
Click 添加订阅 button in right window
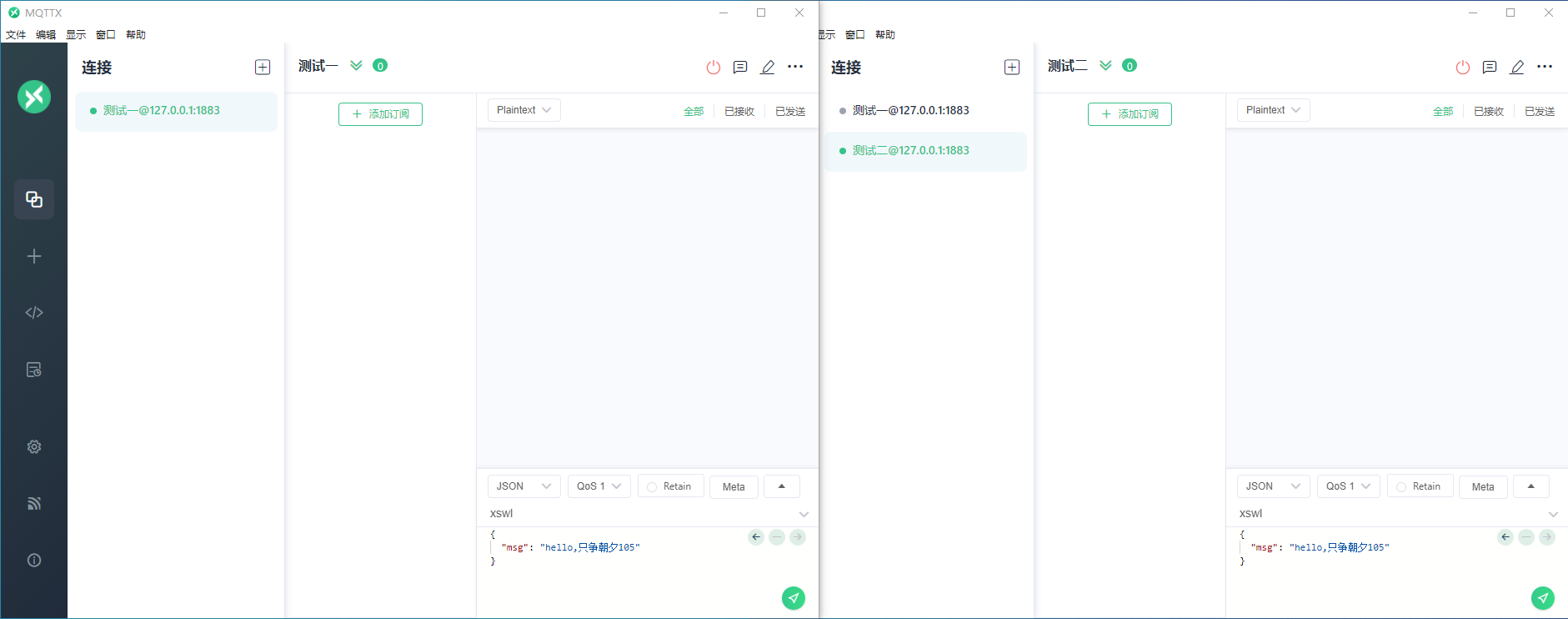1130,114
